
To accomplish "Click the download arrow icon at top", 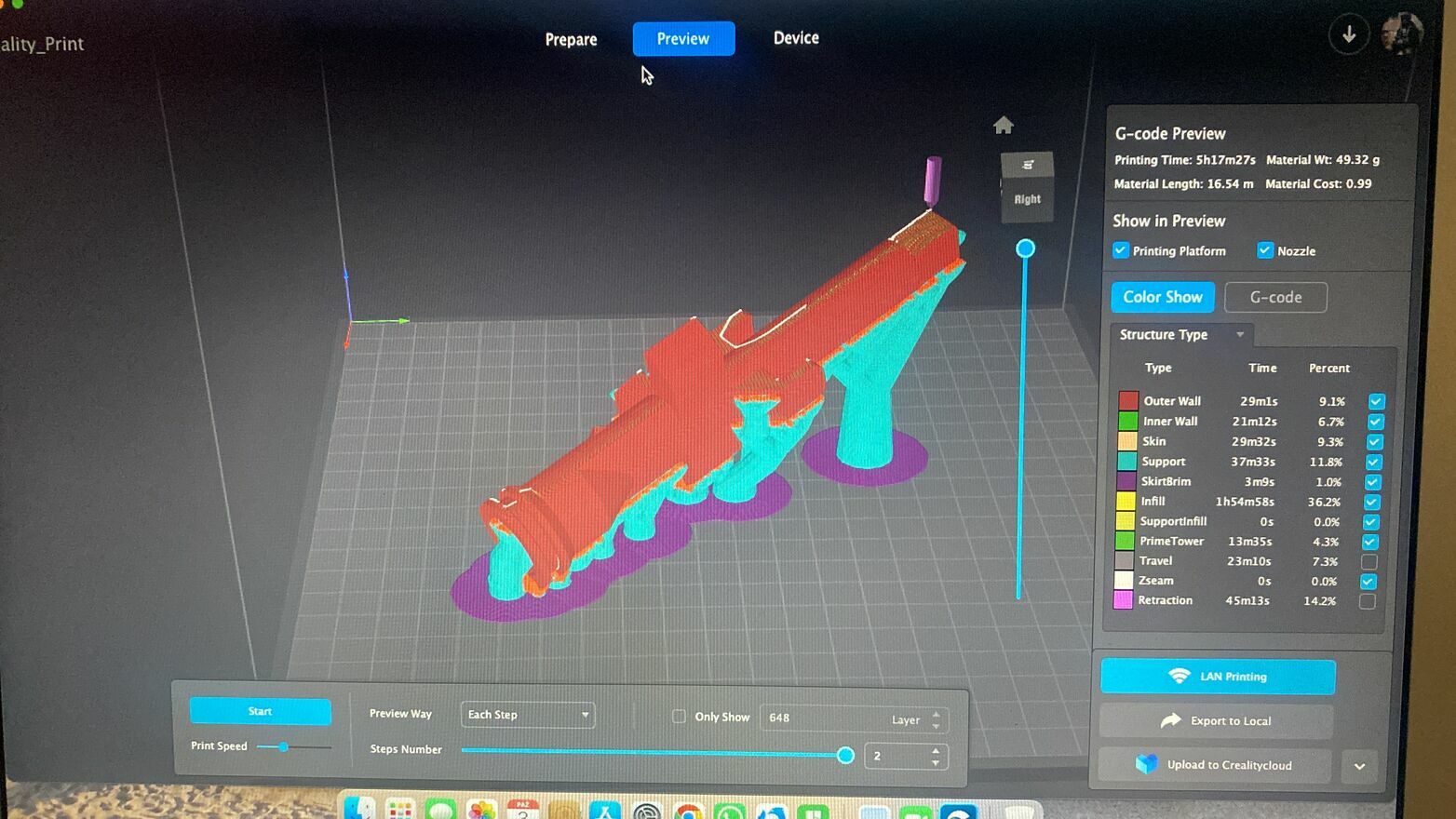I will click(1348, 35).
